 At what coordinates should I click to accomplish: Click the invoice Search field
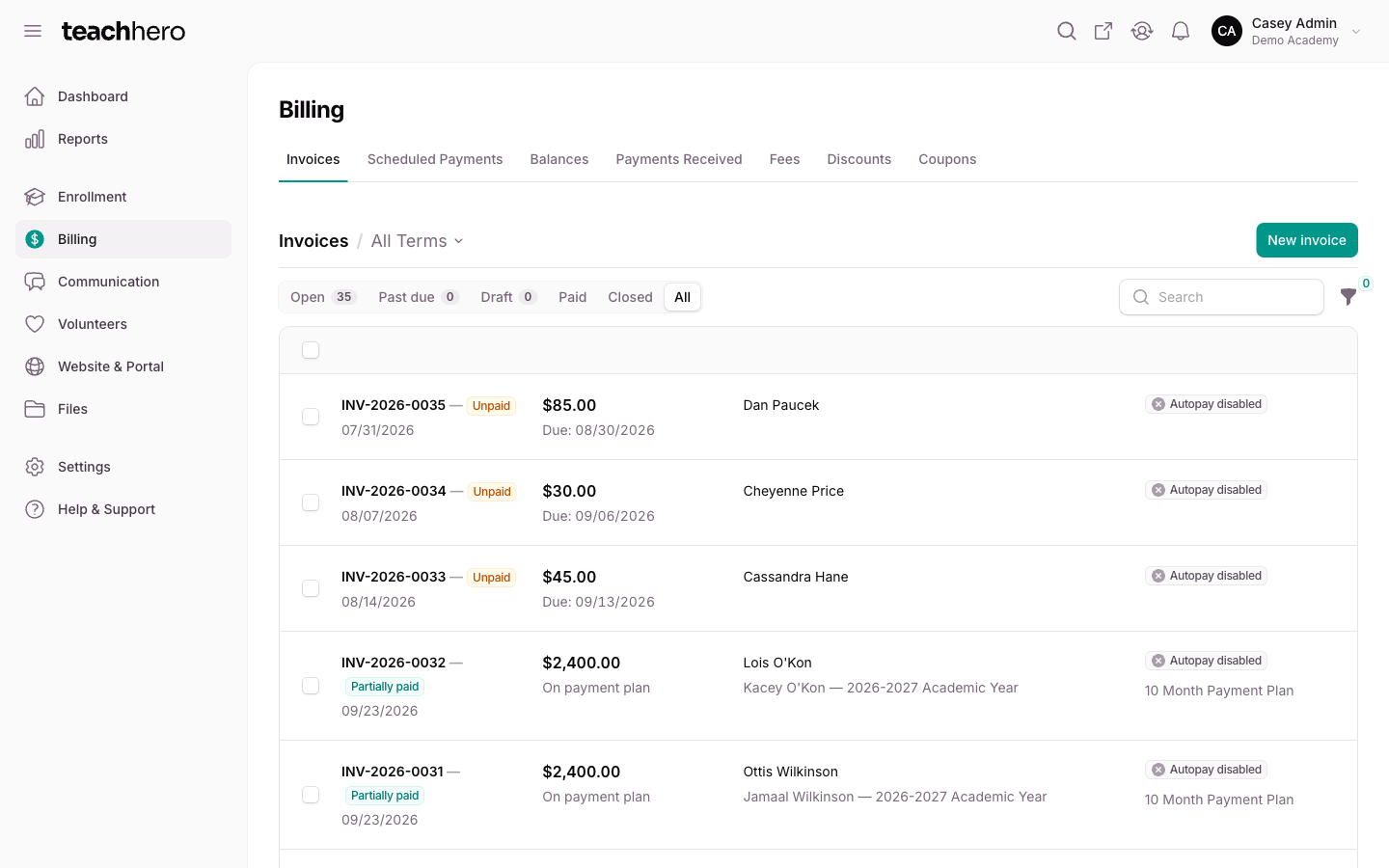point(1221,297)
